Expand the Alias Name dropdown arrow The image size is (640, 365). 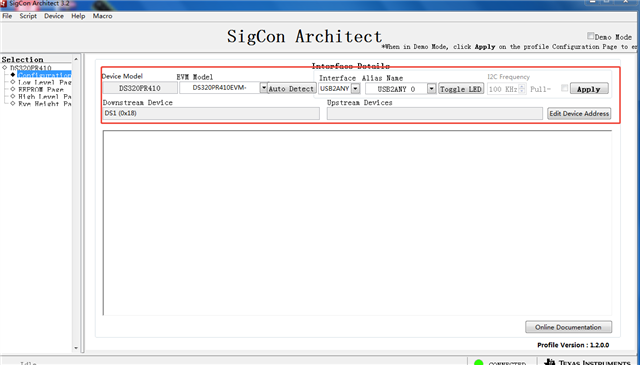431,89
